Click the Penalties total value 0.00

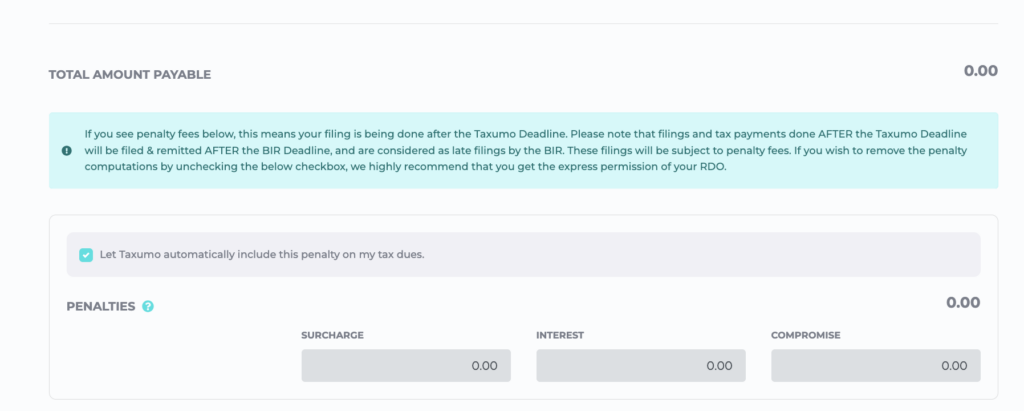[962, 302]
